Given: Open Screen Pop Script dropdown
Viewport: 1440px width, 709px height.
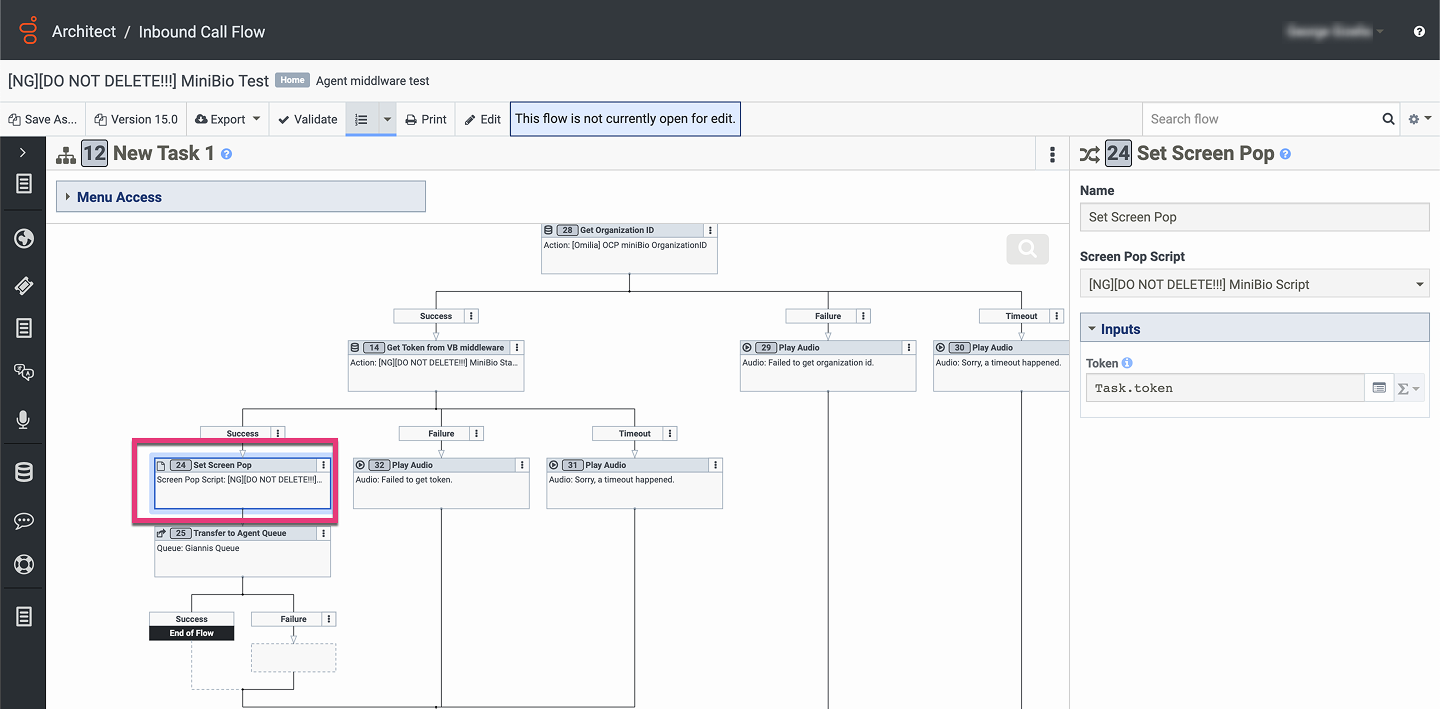Looking at the screenshot, I should coord(1254,284).
